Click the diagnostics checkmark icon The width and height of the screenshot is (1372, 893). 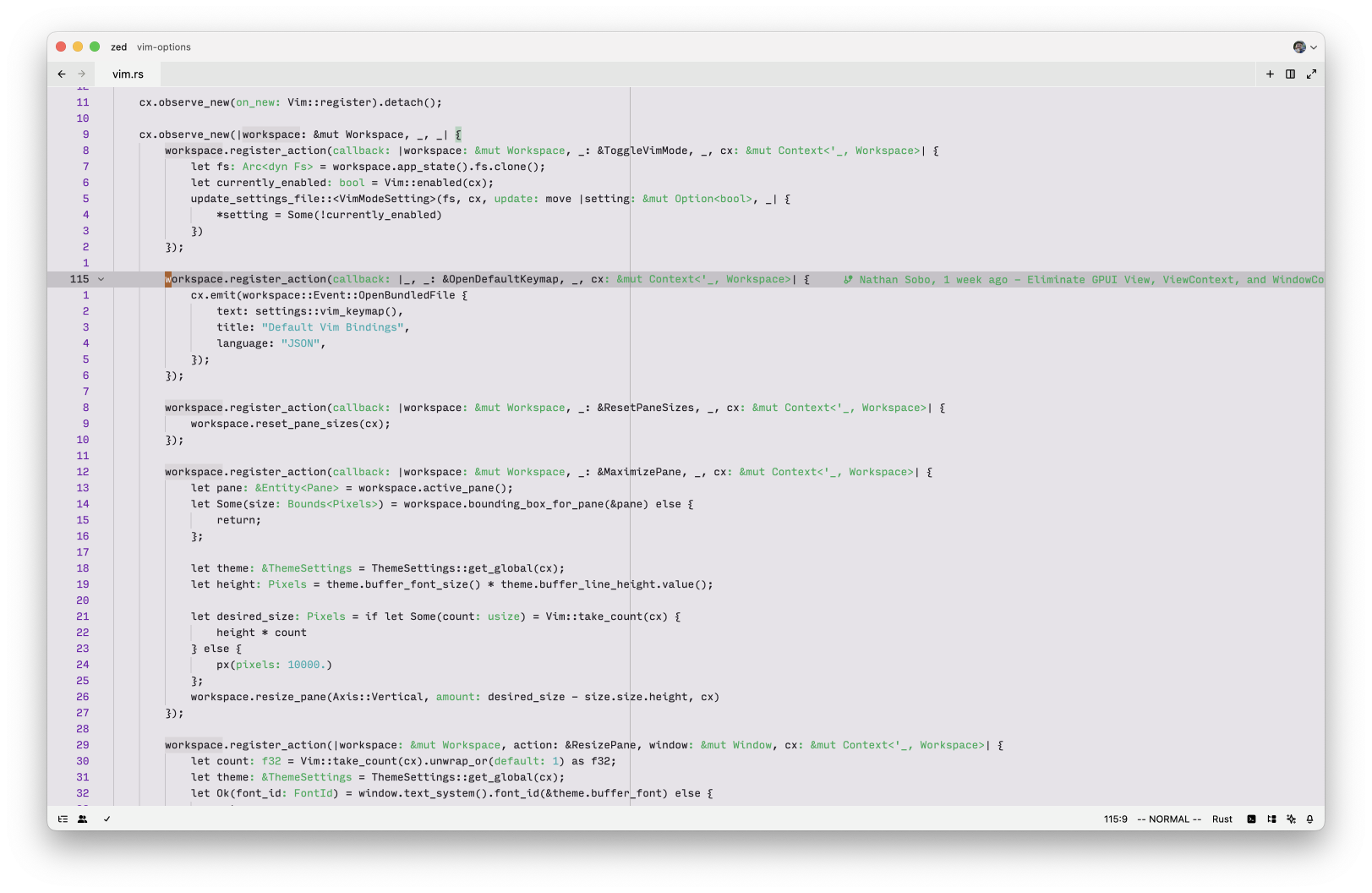[x=107, y=819]
